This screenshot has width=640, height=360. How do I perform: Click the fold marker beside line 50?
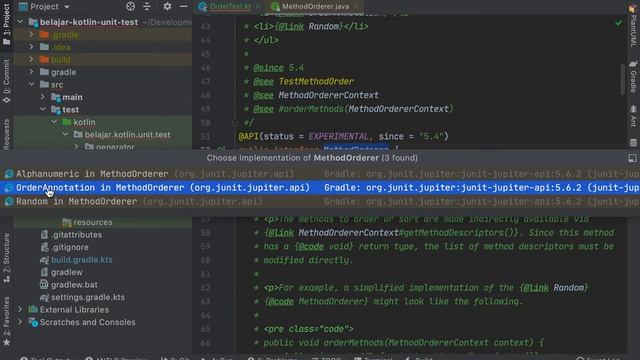(235, 122)
